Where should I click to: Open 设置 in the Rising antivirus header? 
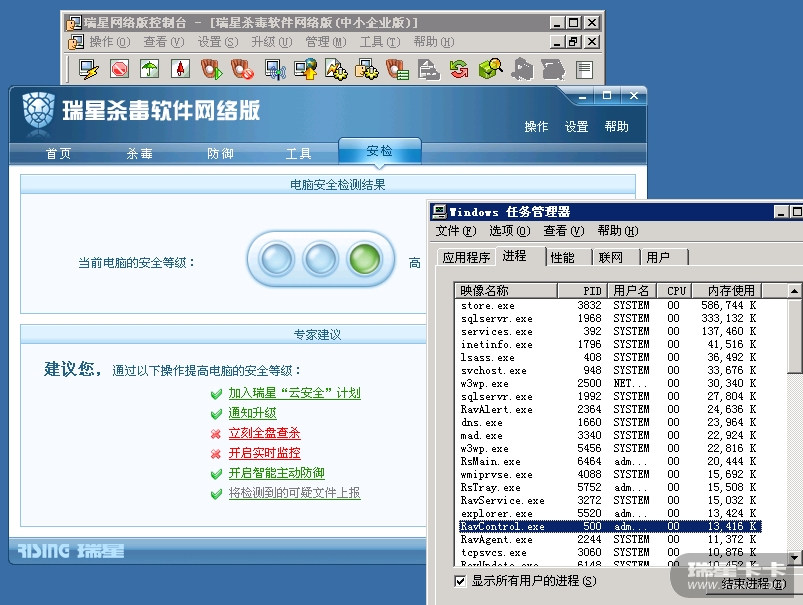coord(576,127)
